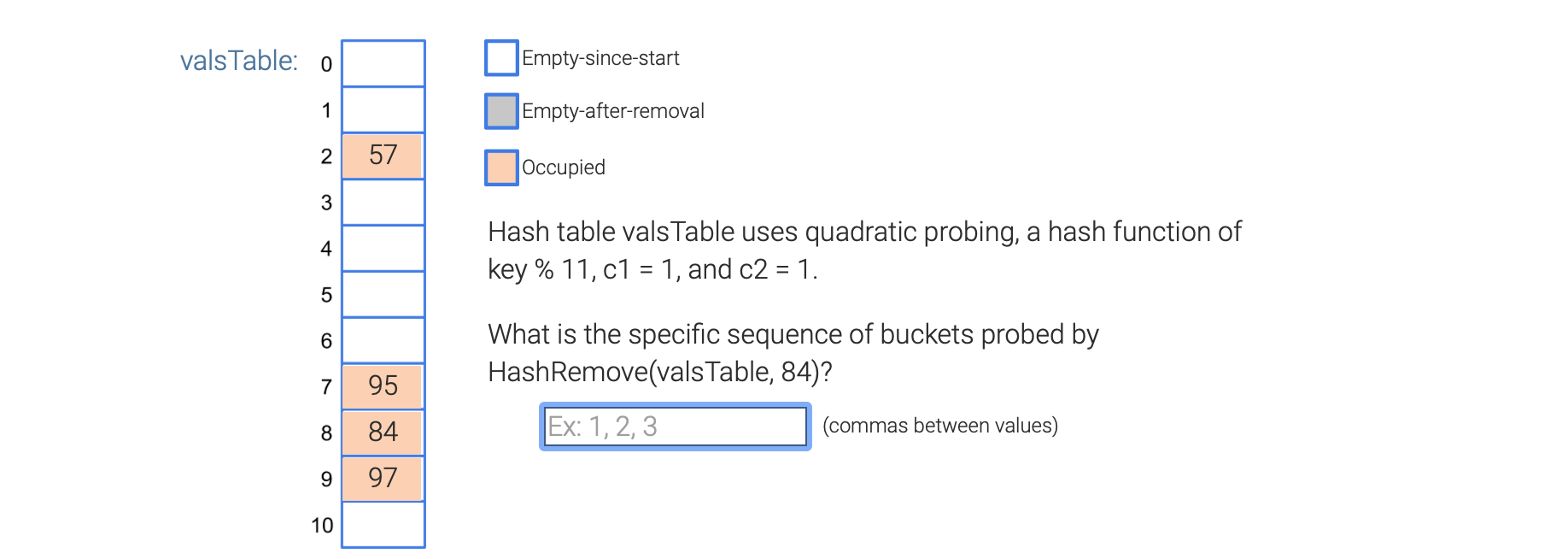Click the Empty-after-removal gray swatch

pyautogui.click(x=501, y=110)
